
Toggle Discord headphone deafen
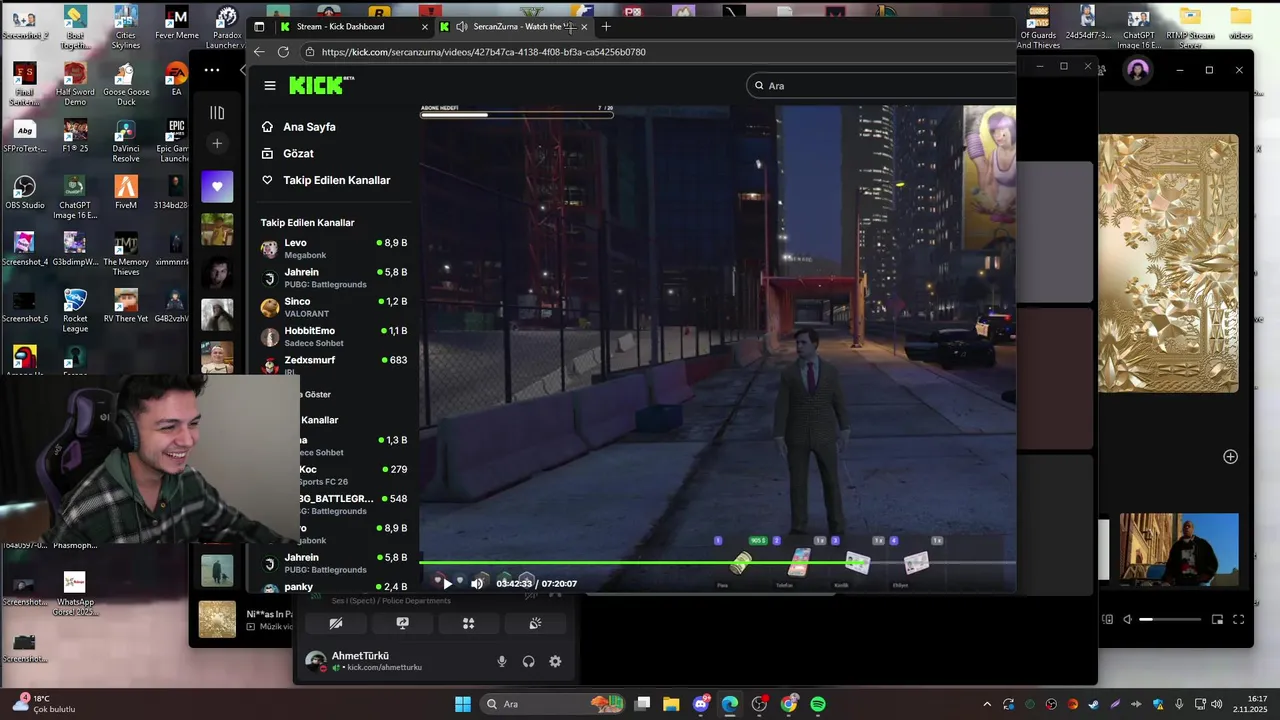(528, 661)
